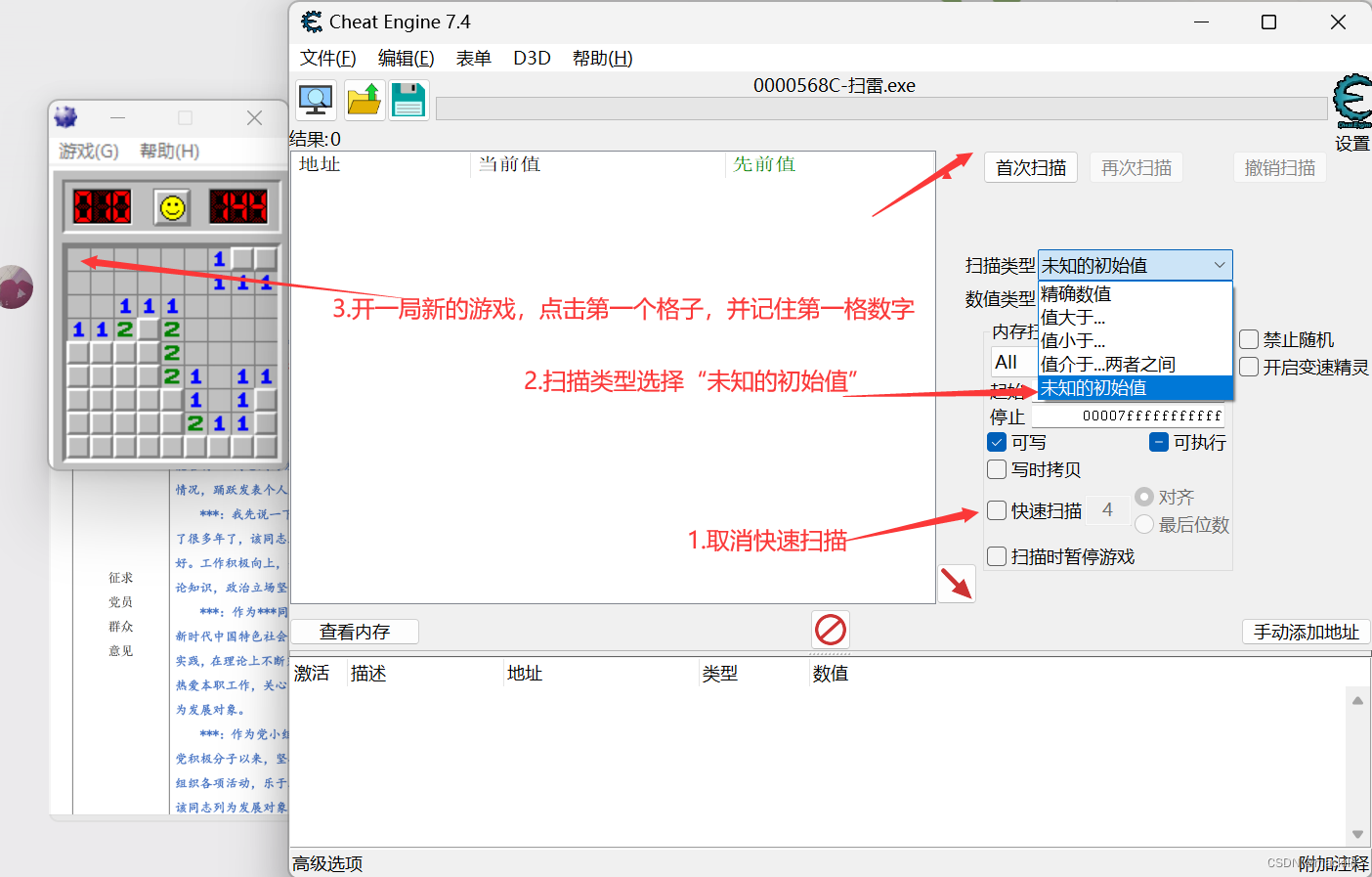The image size is (1372, 877).
Task: Click top-left covered cell in Minesweeper
Action: coord(79,259)
